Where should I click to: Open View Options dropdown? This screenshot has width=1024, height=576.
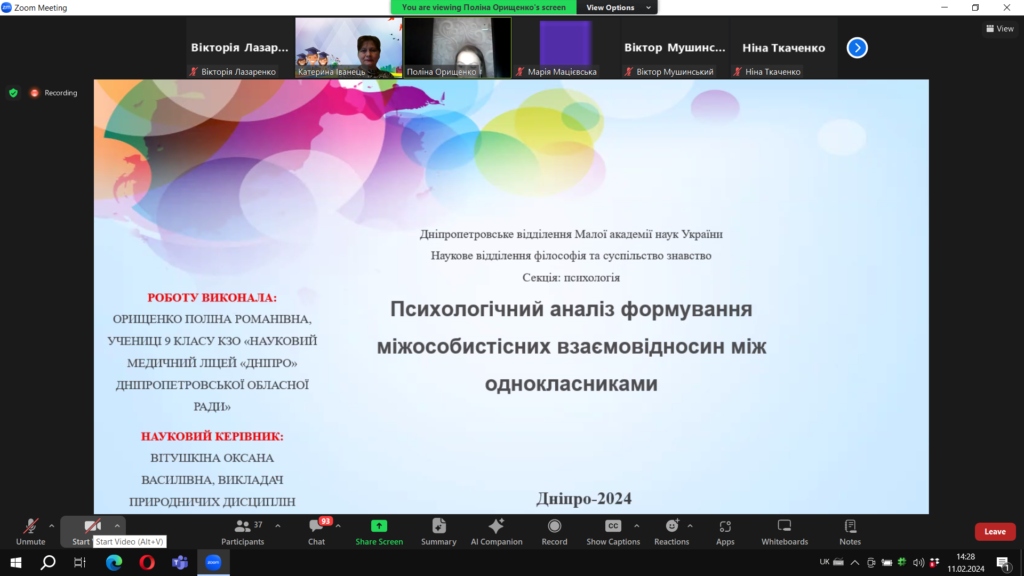617,7
